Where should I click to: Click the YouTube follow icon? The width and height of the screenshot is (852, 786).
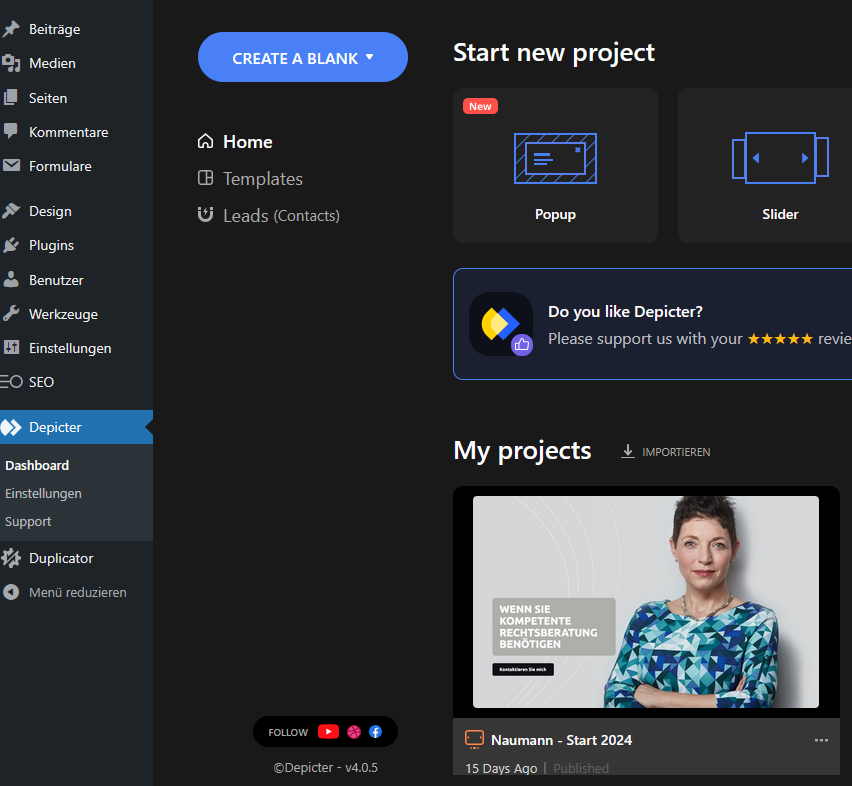point(328,732)
